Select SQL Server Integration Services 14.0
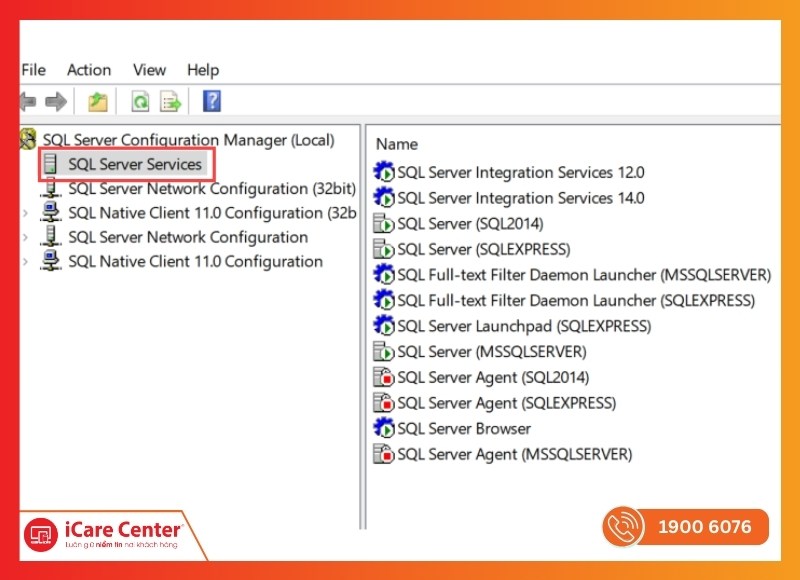The width and height of the screenshot is (800, 580). [520, 198]
